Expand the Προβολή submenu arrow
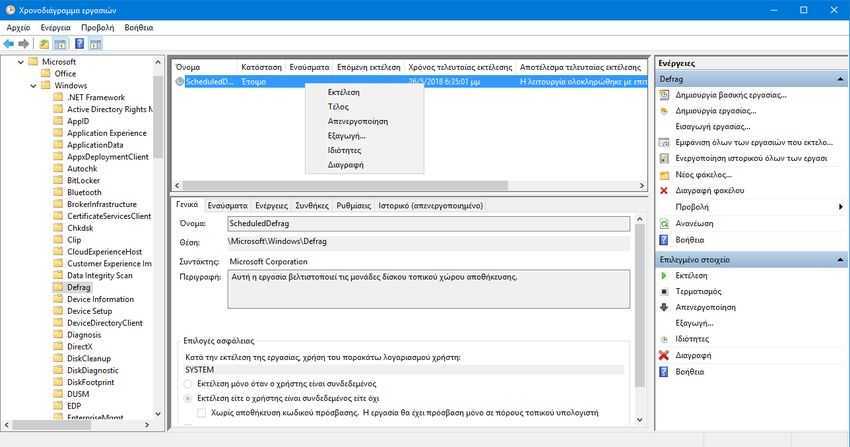Viewport: 850px width, 447px height. (x=840, y=206)
